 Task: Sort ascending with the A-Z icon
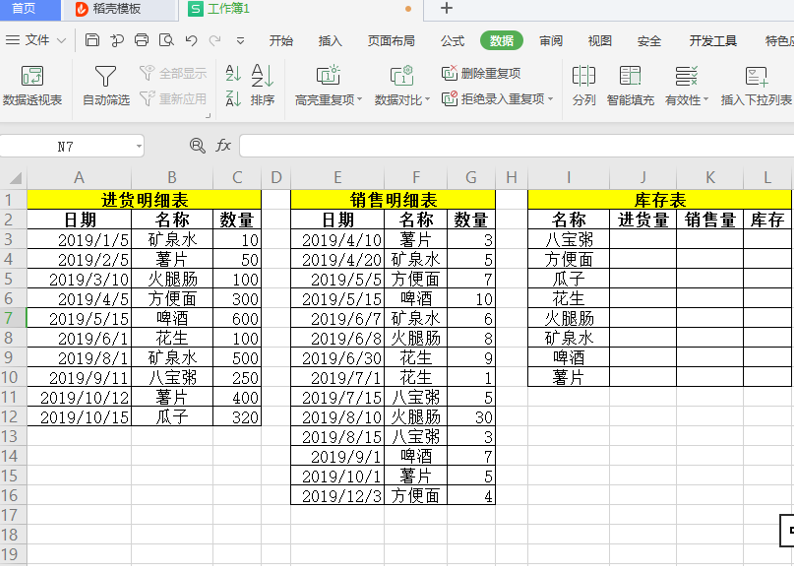(233, 73)
